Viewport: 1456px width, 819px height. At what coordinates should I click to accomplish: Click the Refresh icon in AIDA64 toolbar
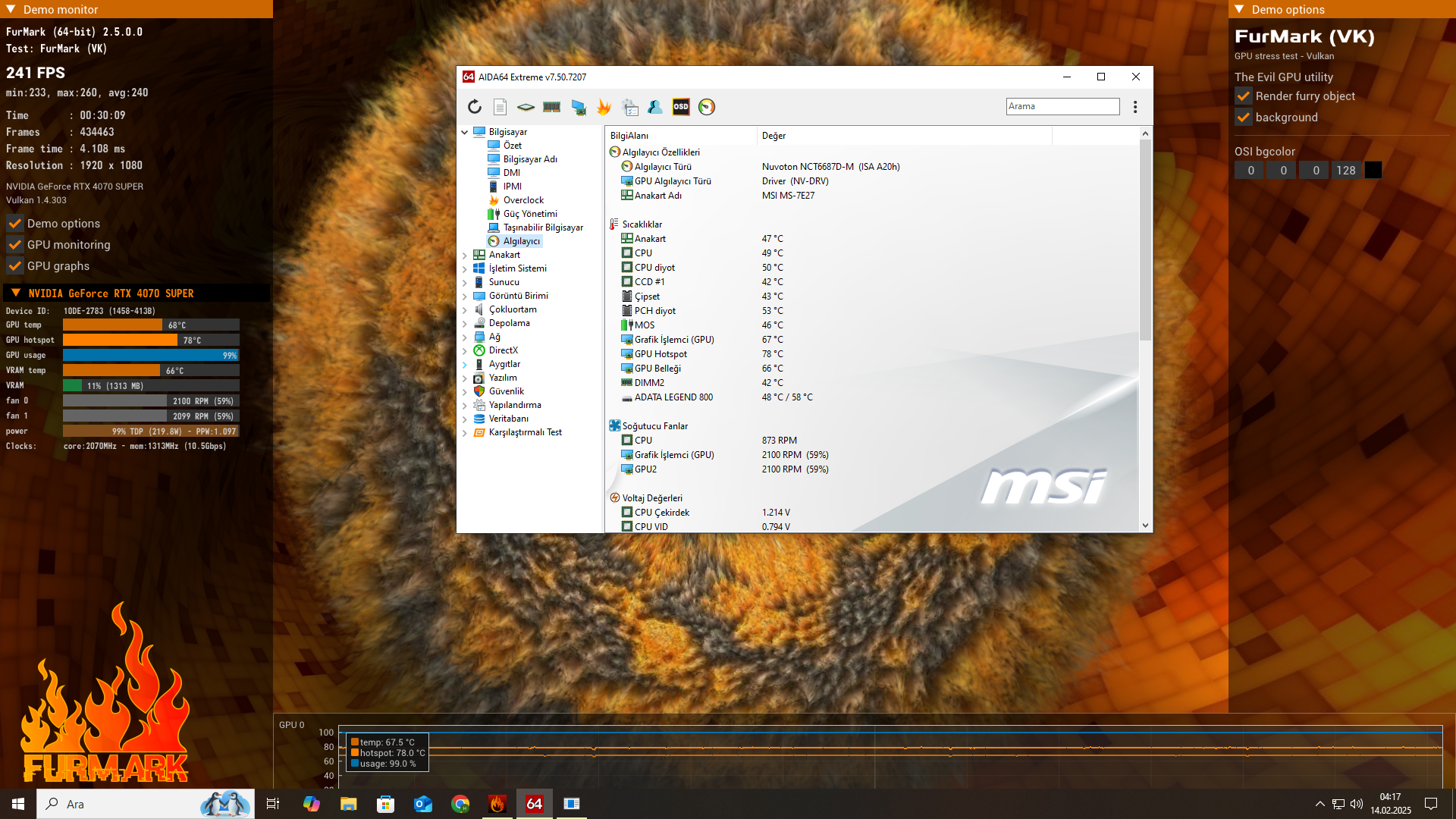tap(475, 107)
